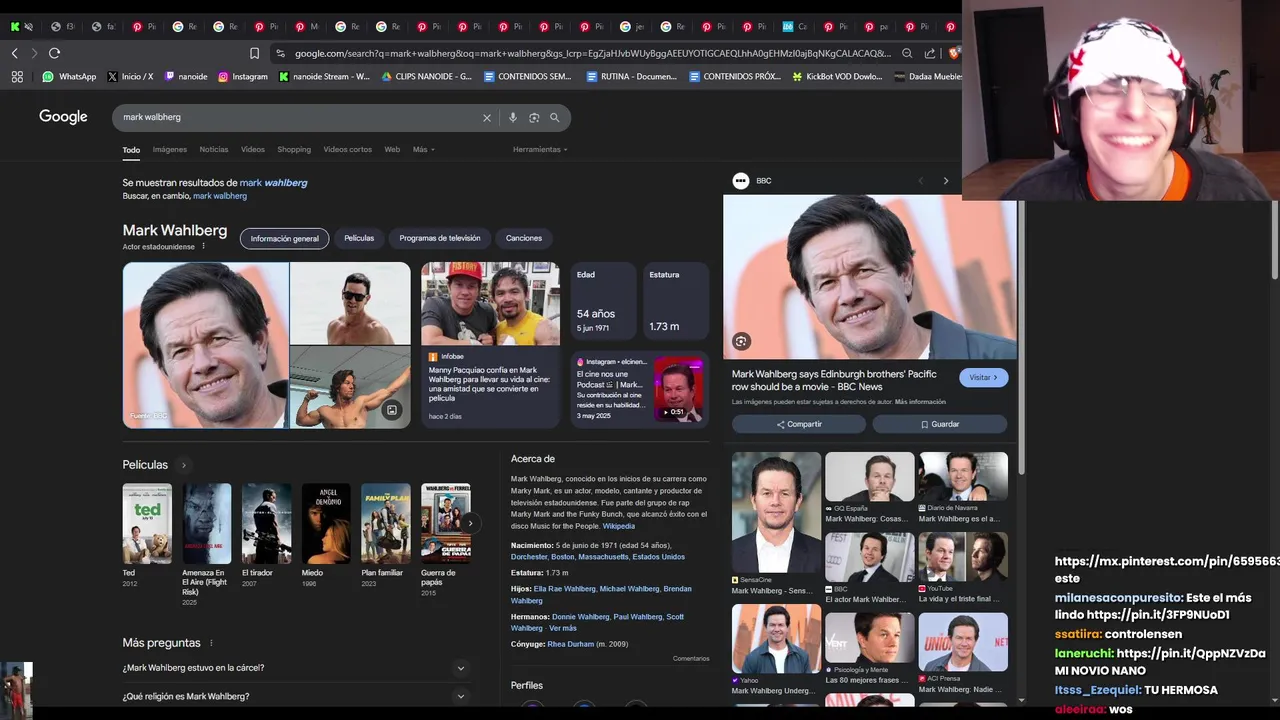This screenshot has width=1280, height=720.
Task: Click the arrow next to Películas heading
Action: click(184, 465)
